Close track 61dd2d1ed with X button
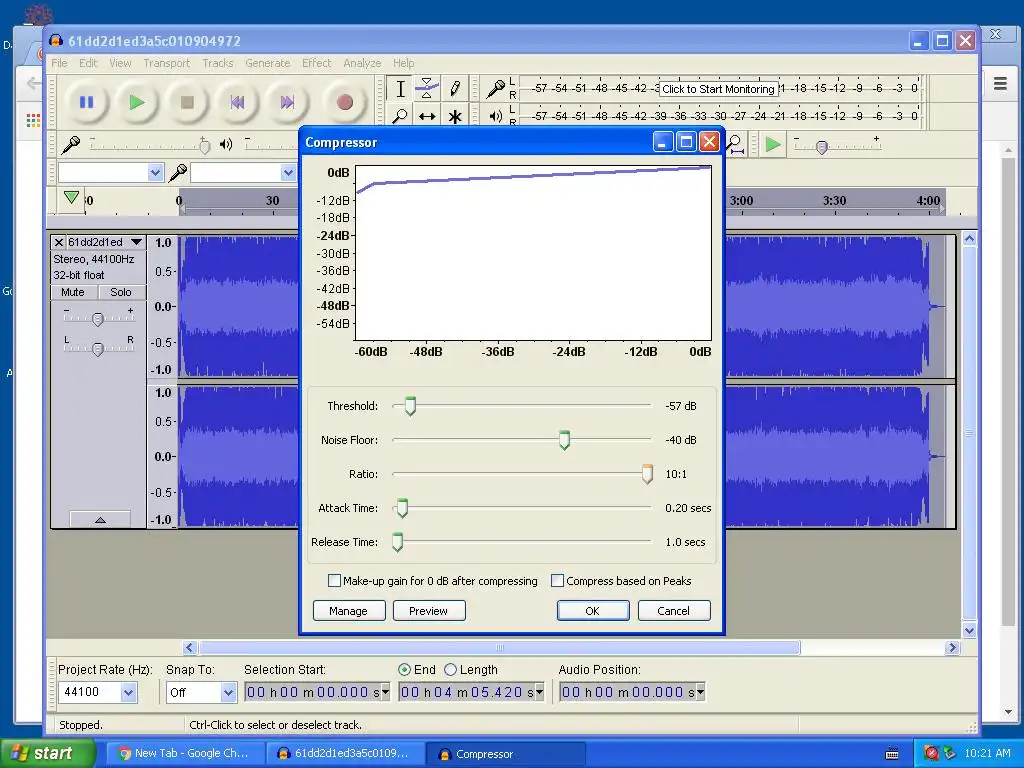Image resolution: width=1024 pixels, height=768 pixels. tap(59, 242)
